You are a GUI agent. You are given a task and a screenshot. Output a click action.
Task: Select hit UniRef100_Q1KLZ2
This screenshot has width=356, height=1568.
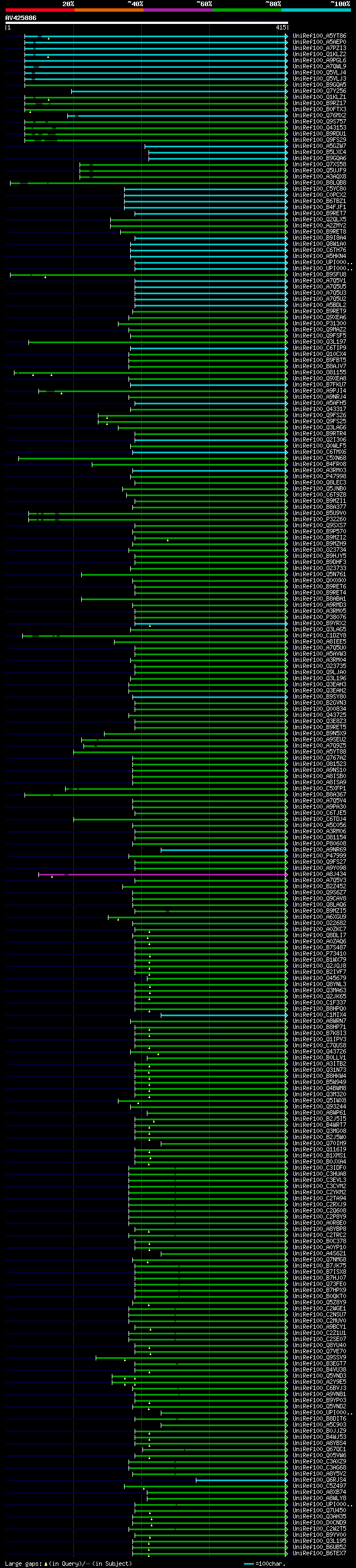(x=319, y=54)
